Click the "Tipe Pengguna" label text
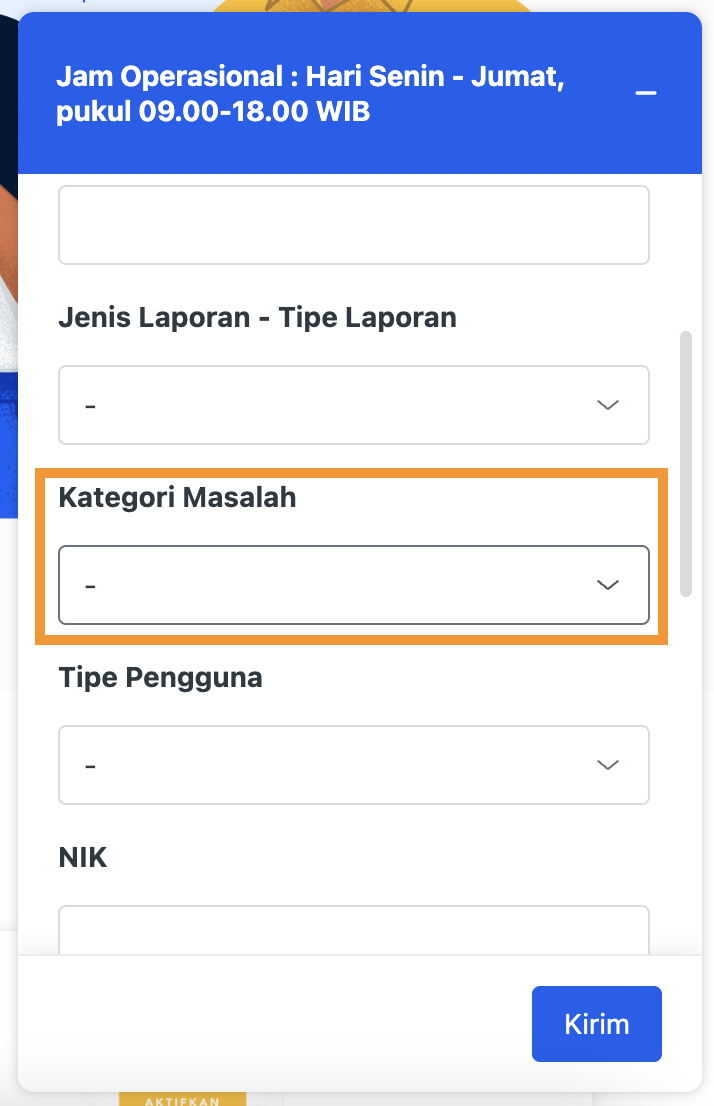Screen dimensions: 714x1106 tap(160, 678)
